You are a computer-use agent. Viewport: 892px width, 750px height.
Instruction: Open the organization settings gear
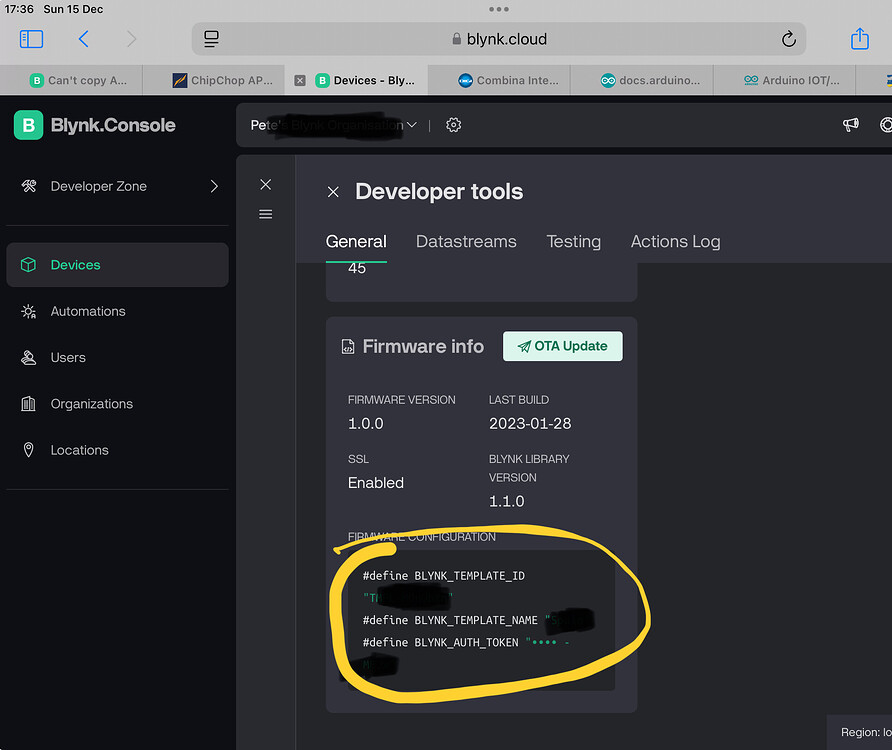pos(453,125)
